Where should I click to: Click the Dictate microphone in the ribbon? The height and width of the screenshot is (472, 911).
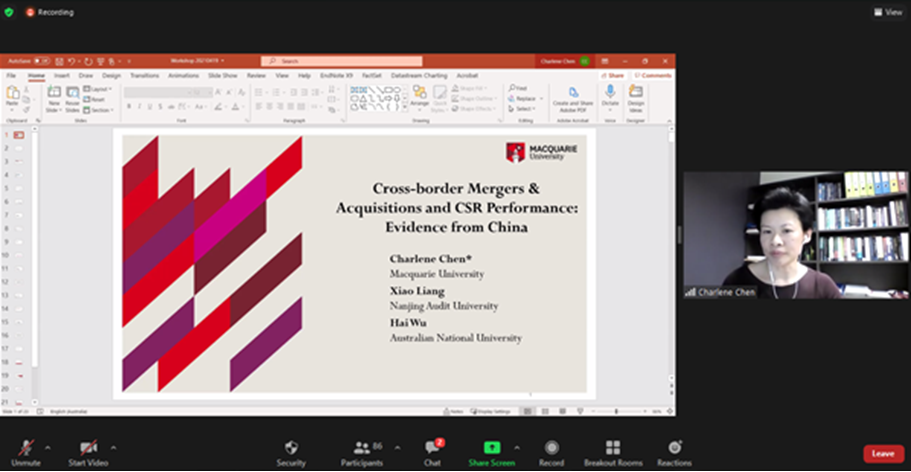610,95
